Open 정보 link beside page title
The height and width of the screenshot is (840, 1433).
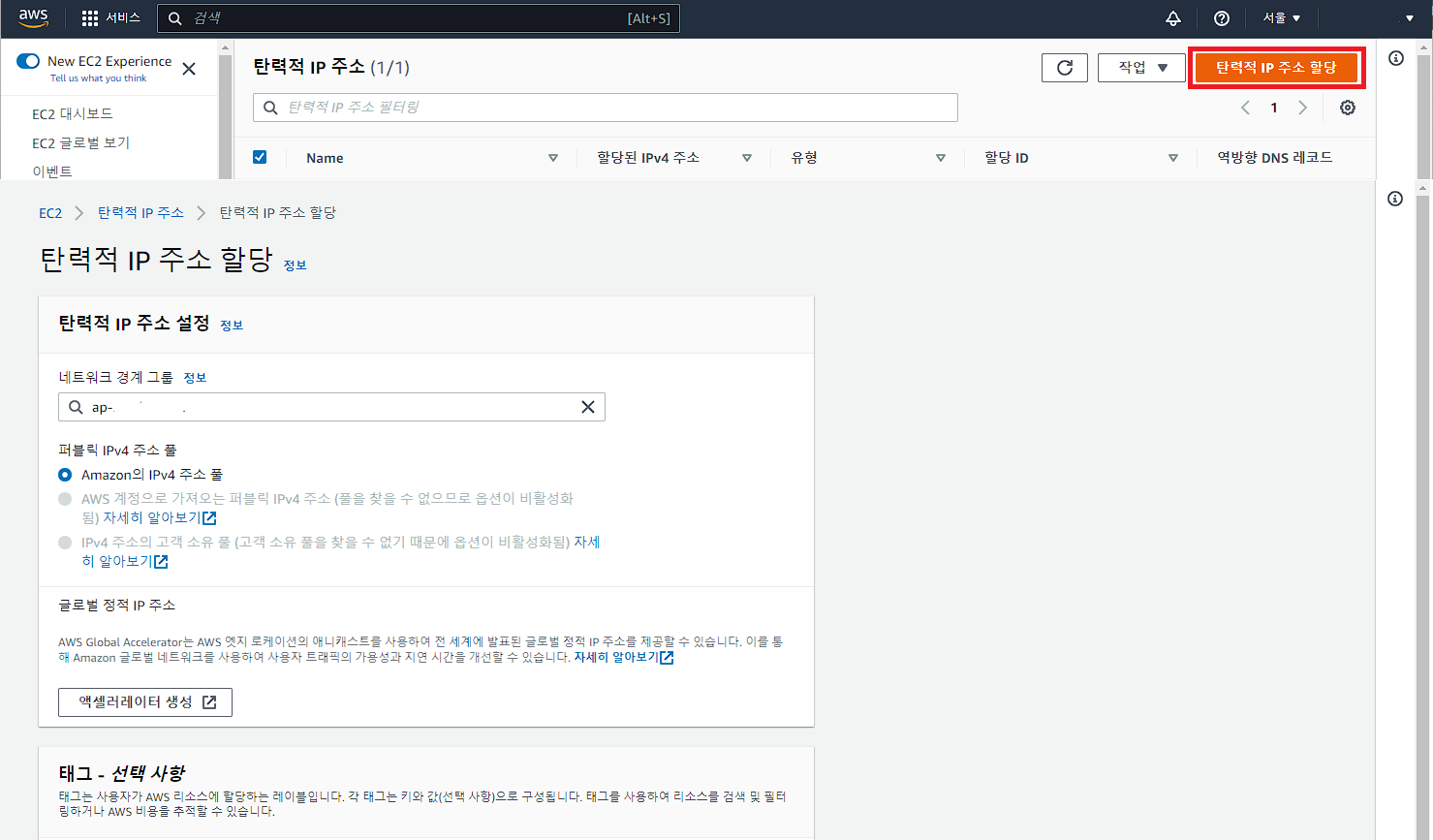296,265
